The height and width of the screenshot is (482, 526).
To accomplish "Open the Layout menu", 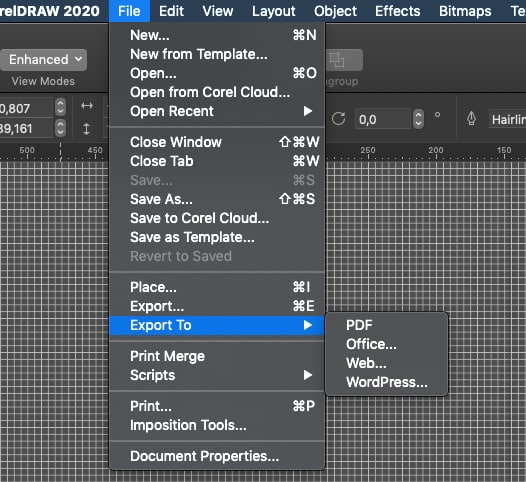I will pos(273,11).
